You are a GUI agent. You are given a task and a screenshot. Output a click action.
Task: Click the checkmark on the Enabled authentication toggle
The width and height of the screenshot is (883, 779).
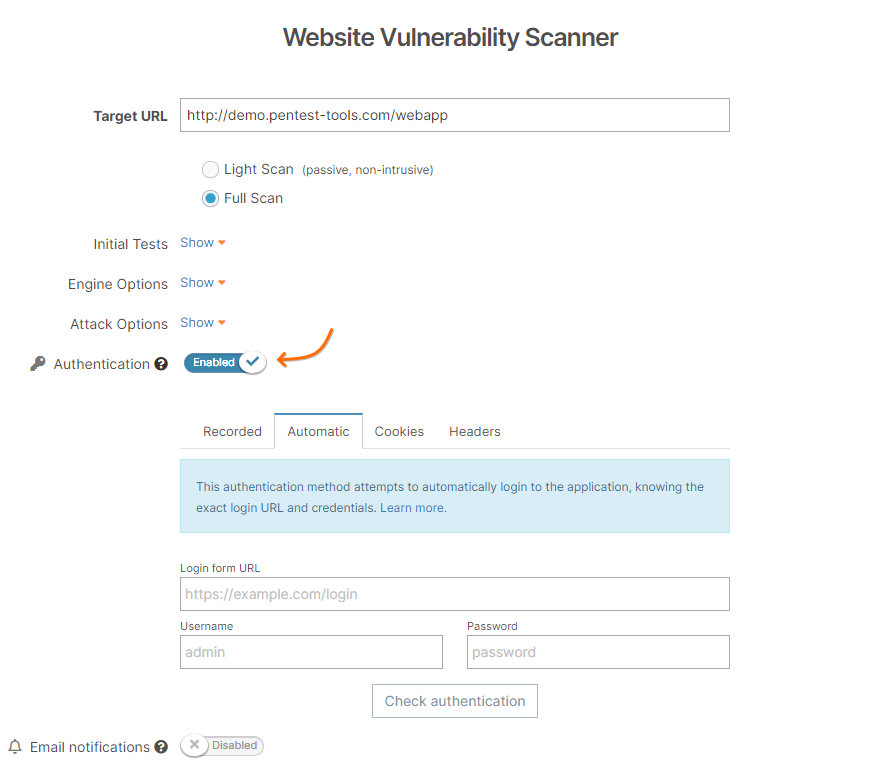coord(252,362)
